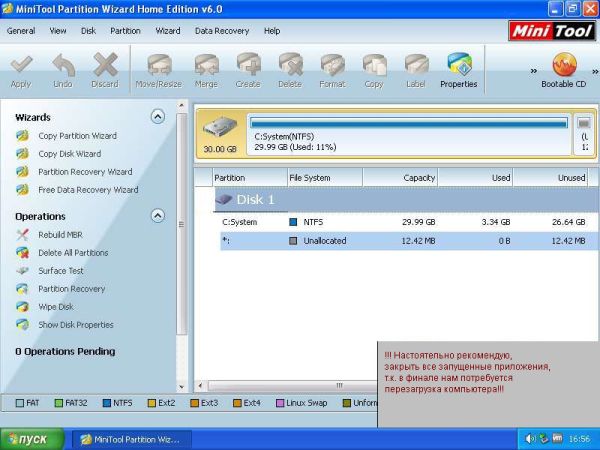
Task: Launch the Bootable CD tool
Action: point(564,70)
